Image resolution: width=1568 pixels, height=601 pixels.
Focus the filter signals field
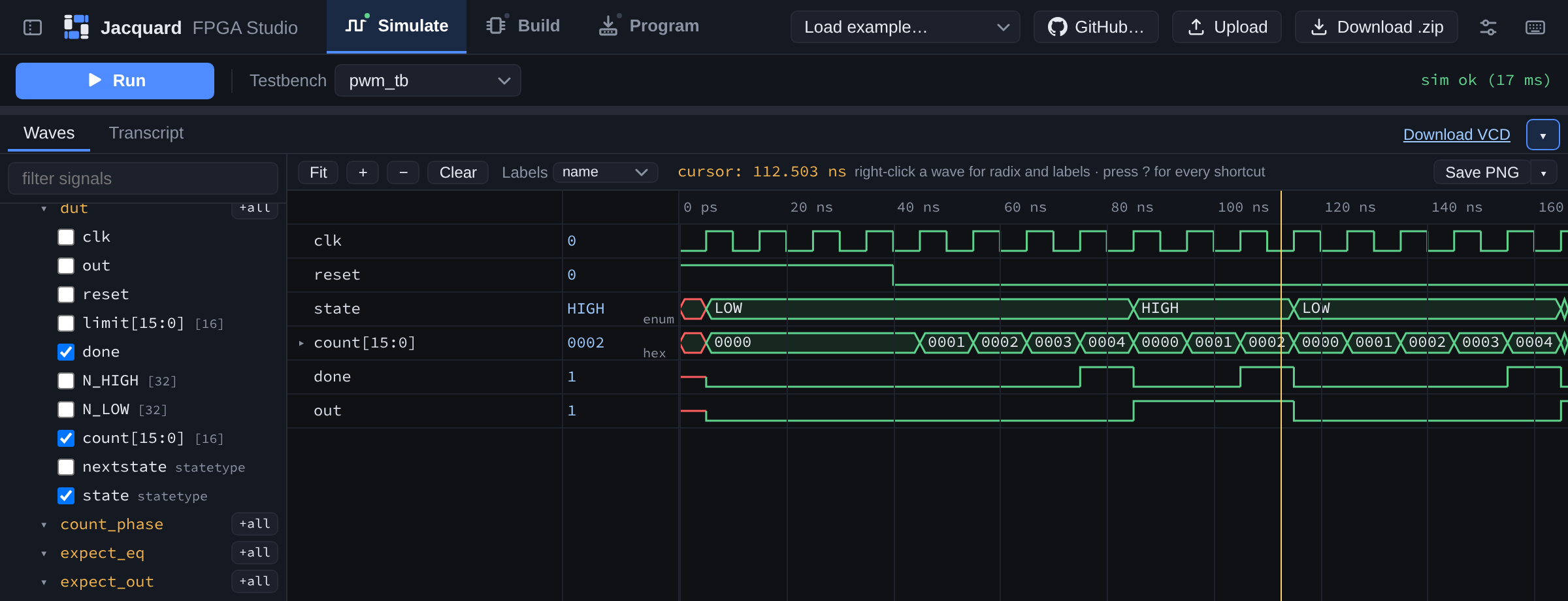(143, 178)
